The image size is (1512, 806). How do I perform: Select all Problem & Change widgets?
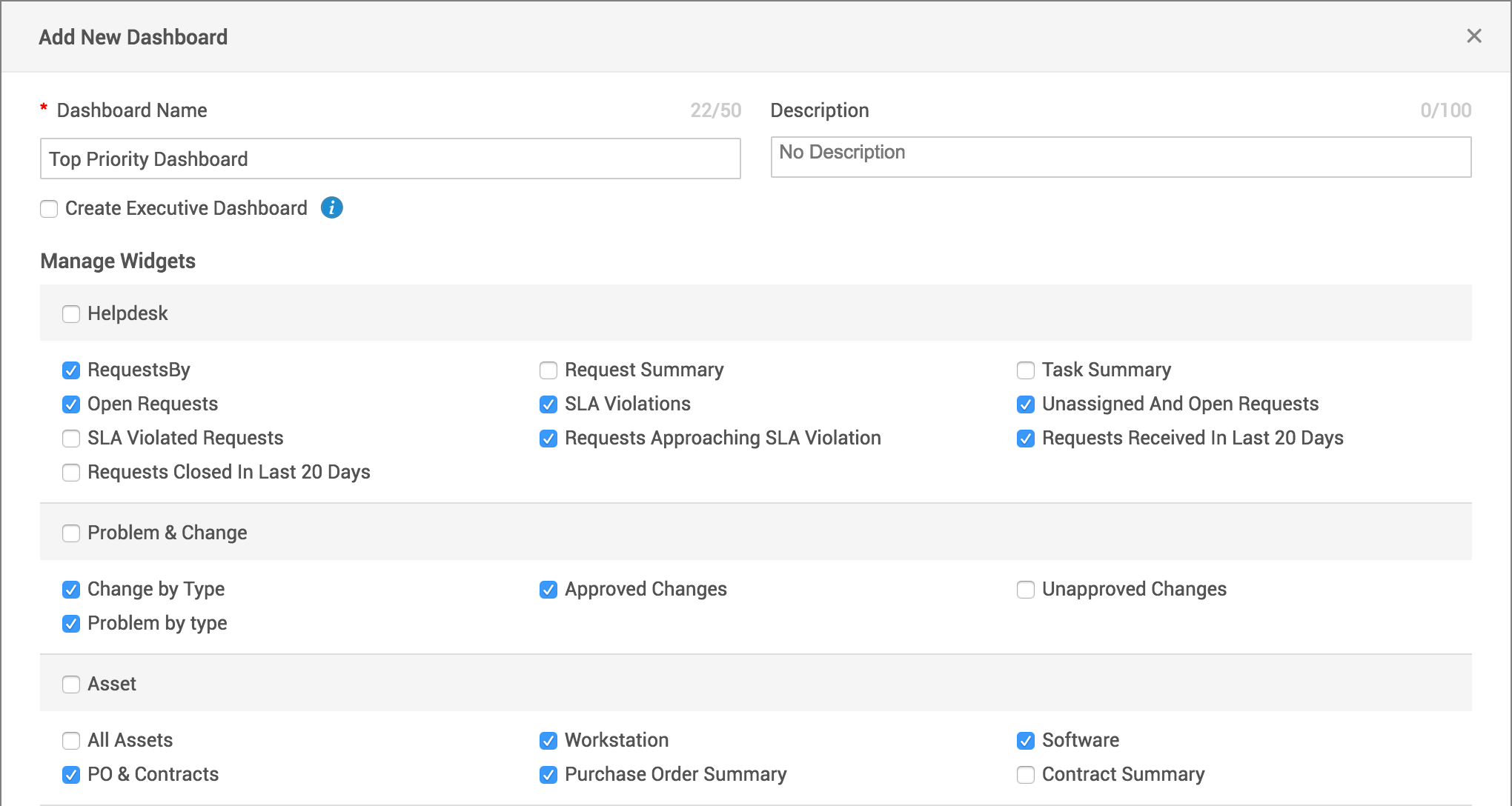71,533
